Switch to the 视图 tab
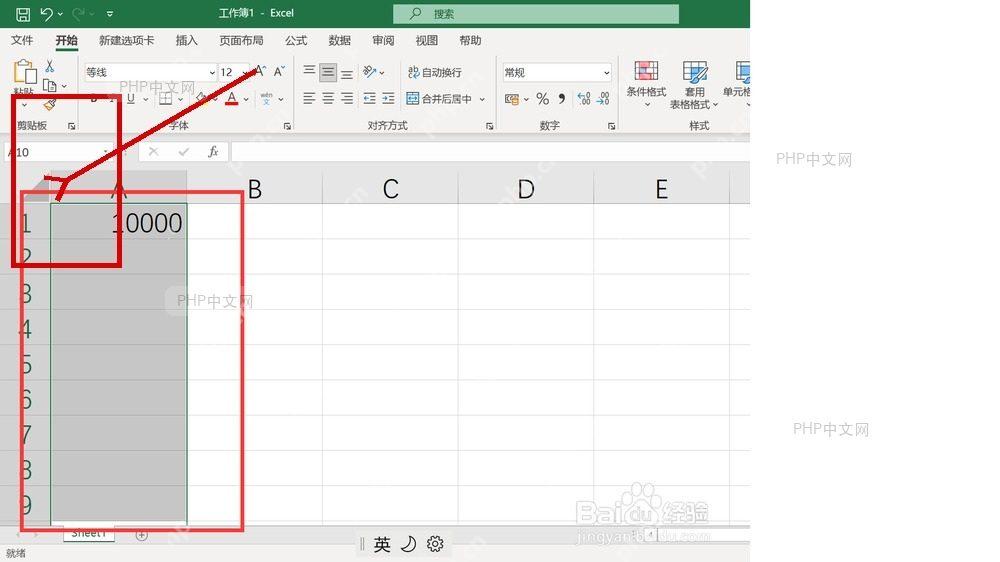The image size is (1000, 562). (427, 40)
